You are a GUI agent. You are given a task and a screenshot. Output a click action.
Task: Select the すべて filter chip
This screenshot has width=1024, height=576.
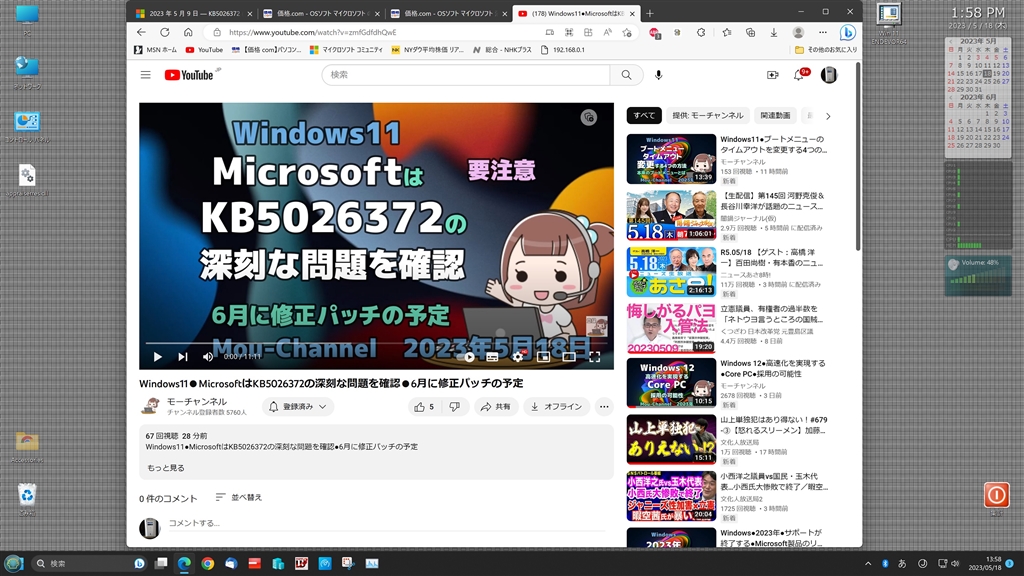[644, 116]
